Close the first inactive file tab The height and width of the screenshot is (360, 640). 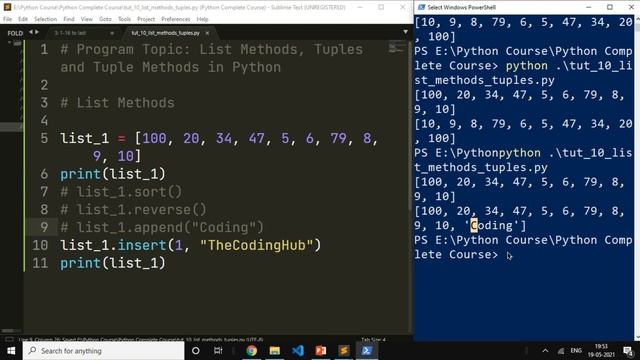coord(112,33)
